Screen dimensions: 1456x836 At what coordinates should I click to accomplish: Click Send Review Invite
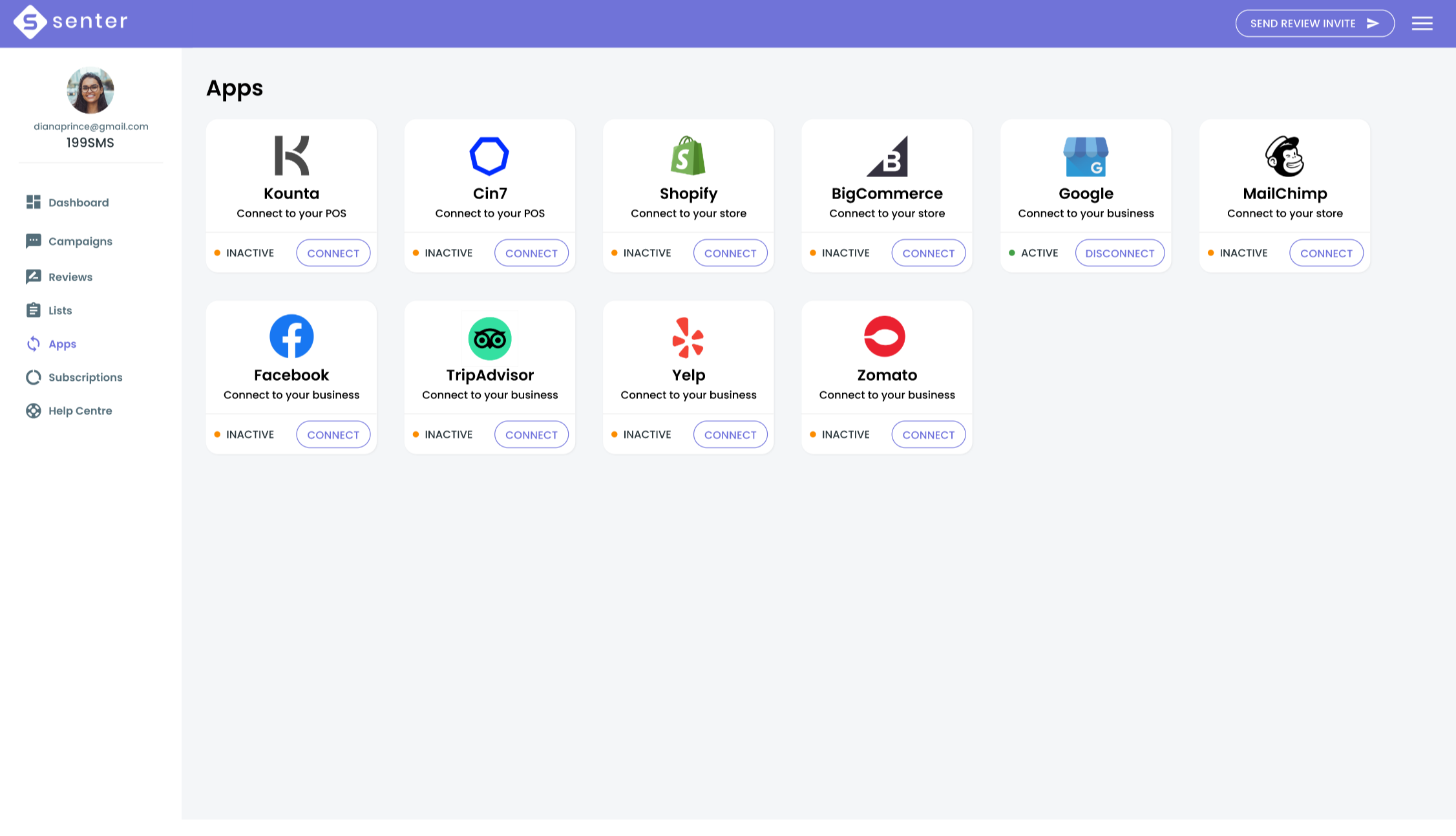coord(1314,23)
